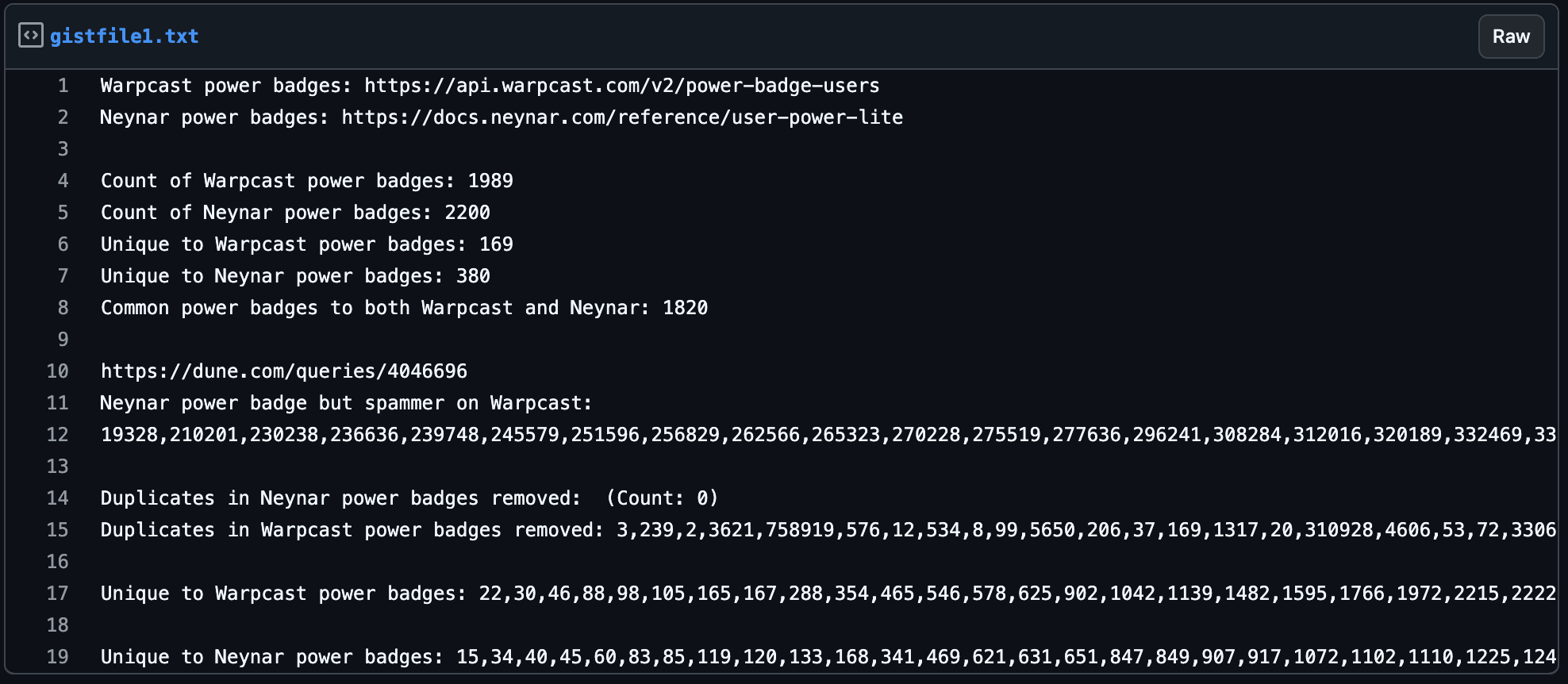
Task: Select line number 1
Action: pyautogui.click(x=63, y=86)
